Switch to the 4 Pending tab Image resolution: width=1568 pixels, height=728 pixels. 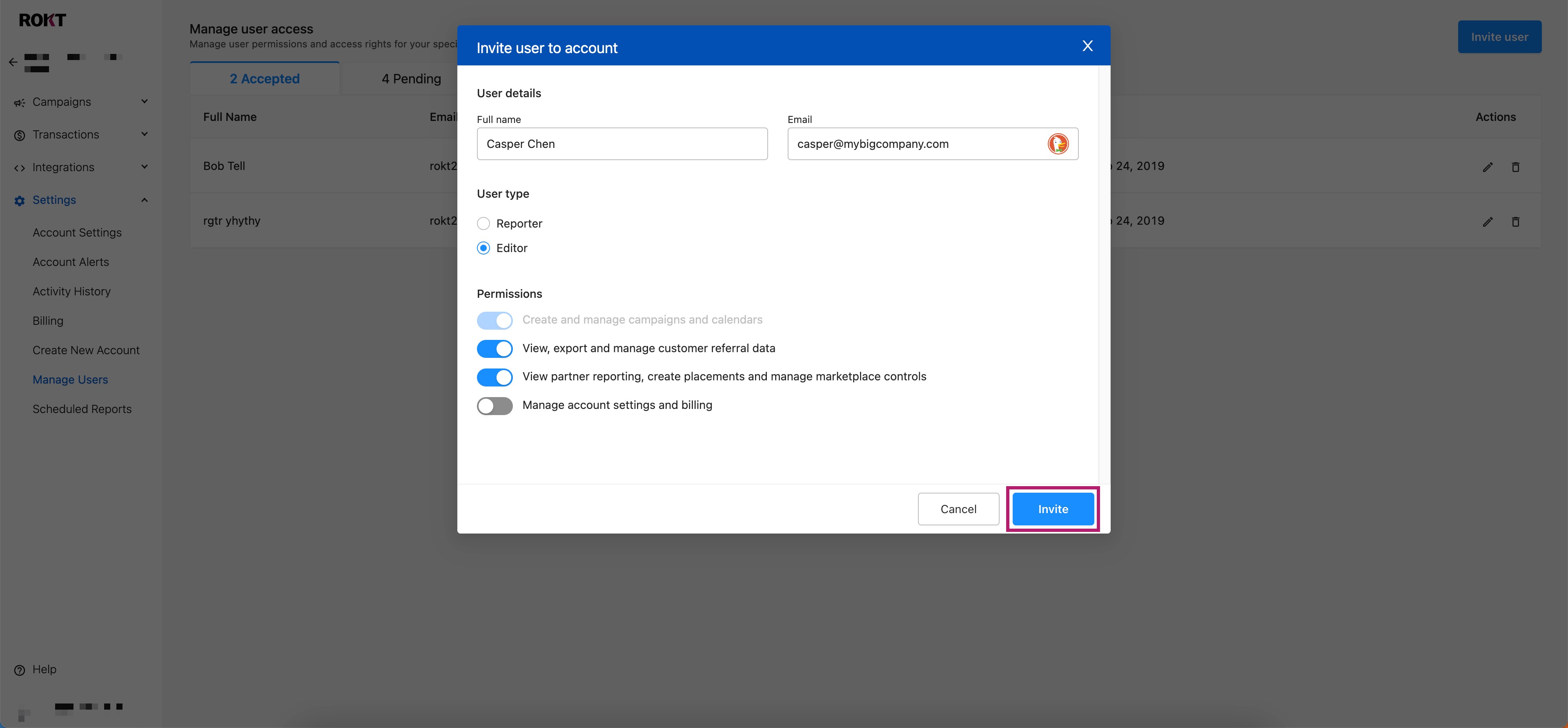click(411, 78)
